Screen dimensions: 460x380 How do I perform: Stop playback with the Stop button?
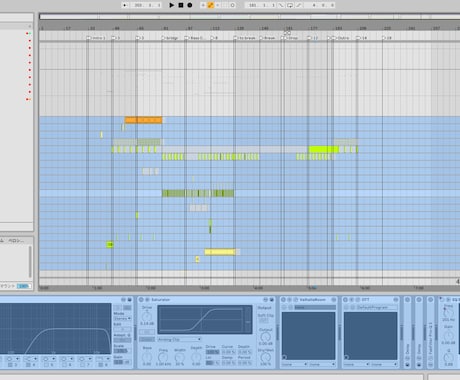(x=181, y=5)
